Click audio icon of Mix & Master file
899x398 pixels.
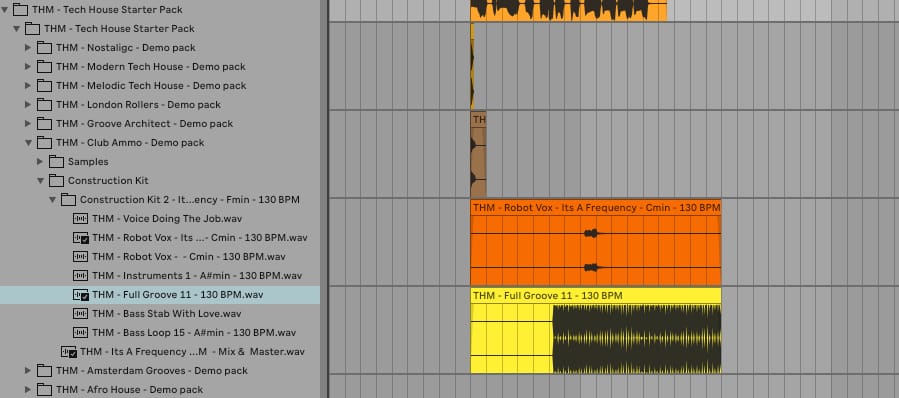(x=69, y=352)
